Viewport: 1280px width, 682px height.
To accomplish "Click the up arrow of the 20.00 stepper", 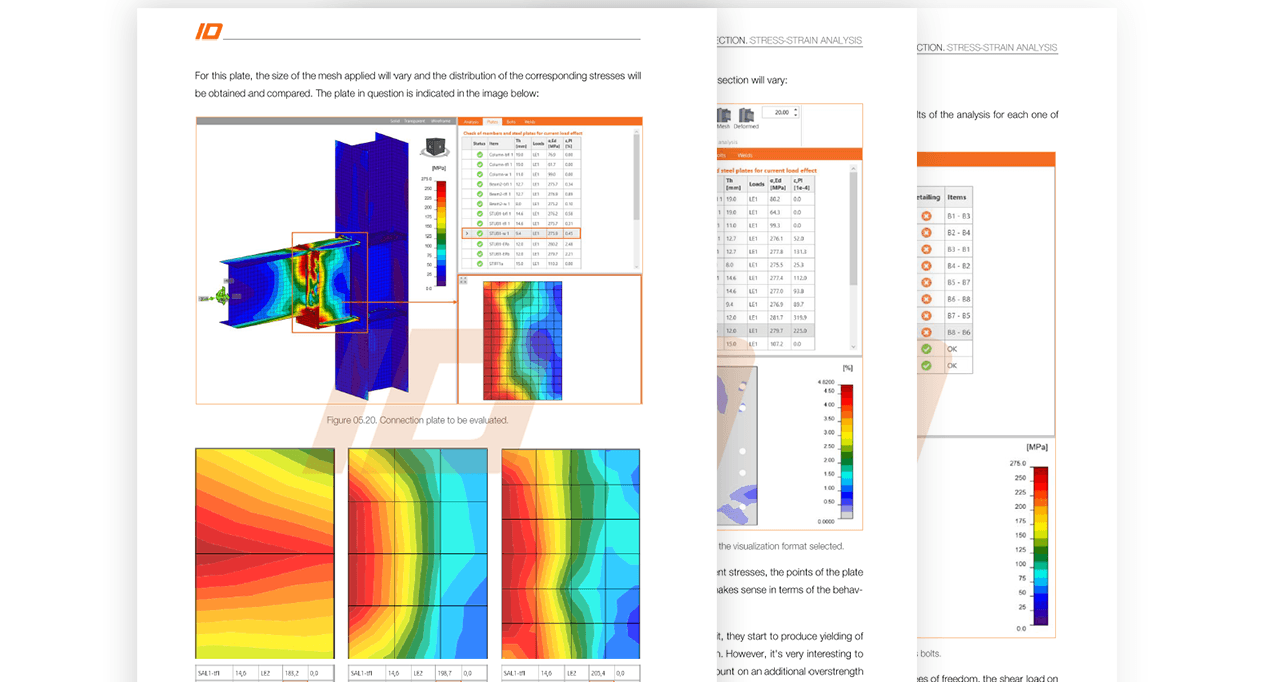I will 795,109.
